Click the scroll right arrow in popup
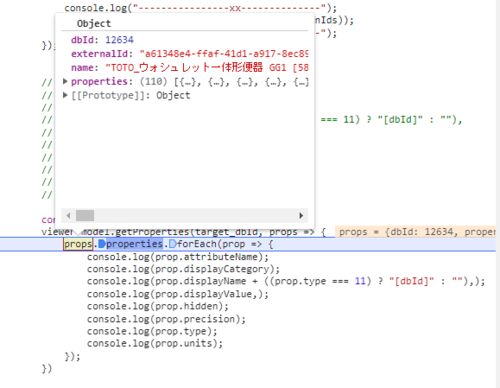 coord(301,215)
